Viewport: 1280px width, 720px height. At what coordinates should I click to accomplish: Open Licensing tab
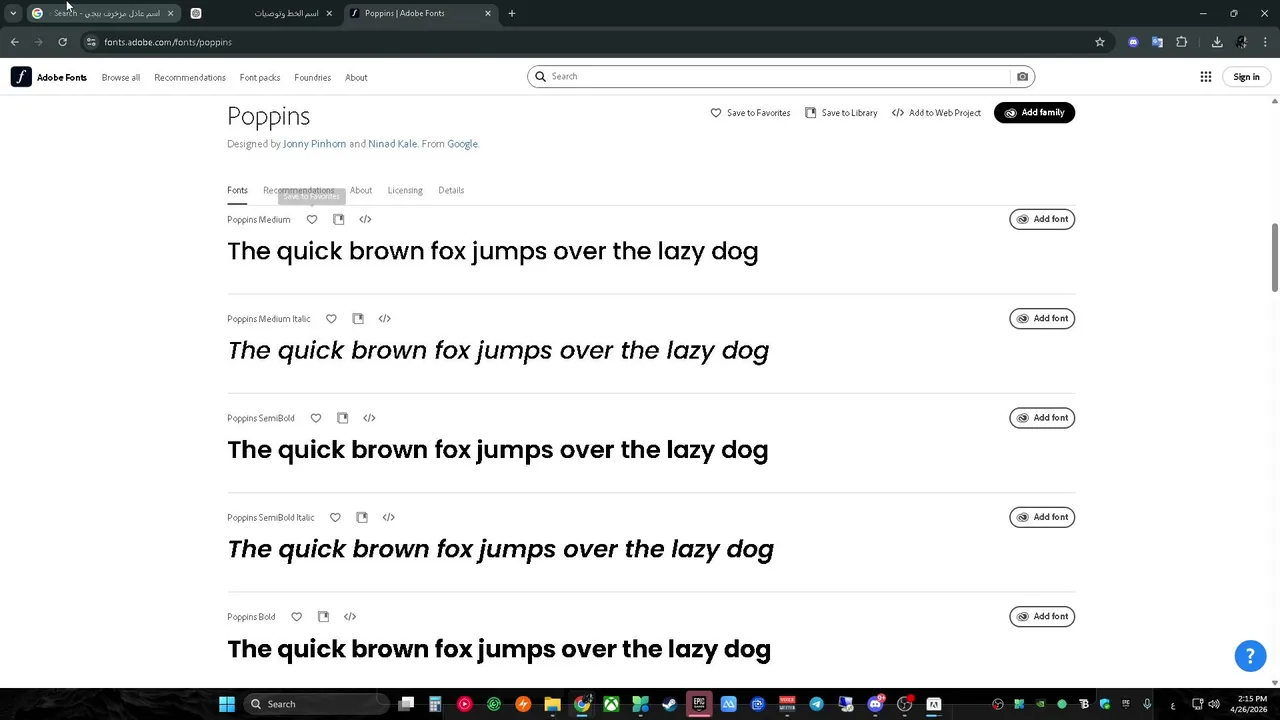click(x=405, y=190)
